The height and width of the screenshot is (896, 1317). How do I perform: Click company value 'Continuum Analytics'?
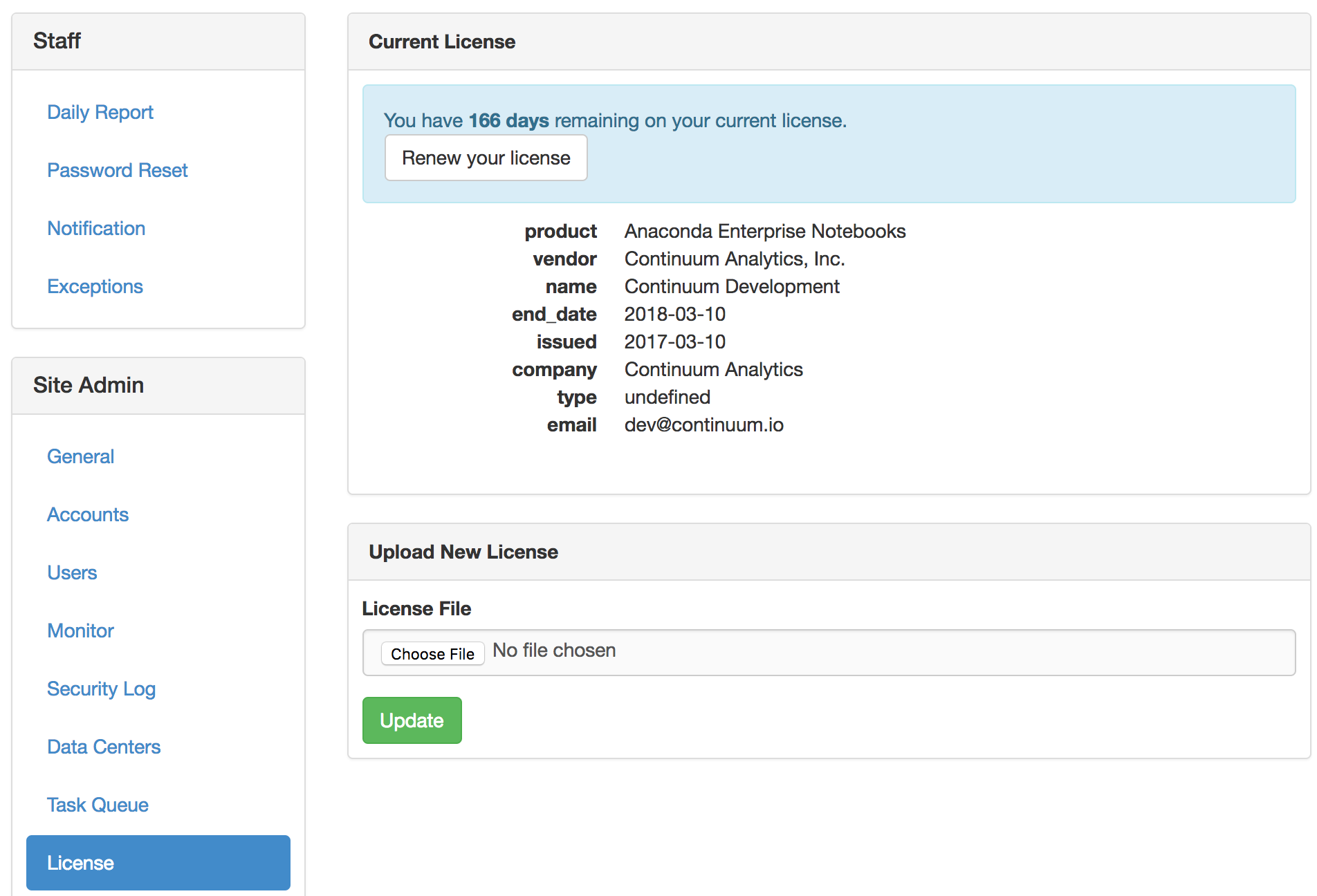click(x=714, y=369)
